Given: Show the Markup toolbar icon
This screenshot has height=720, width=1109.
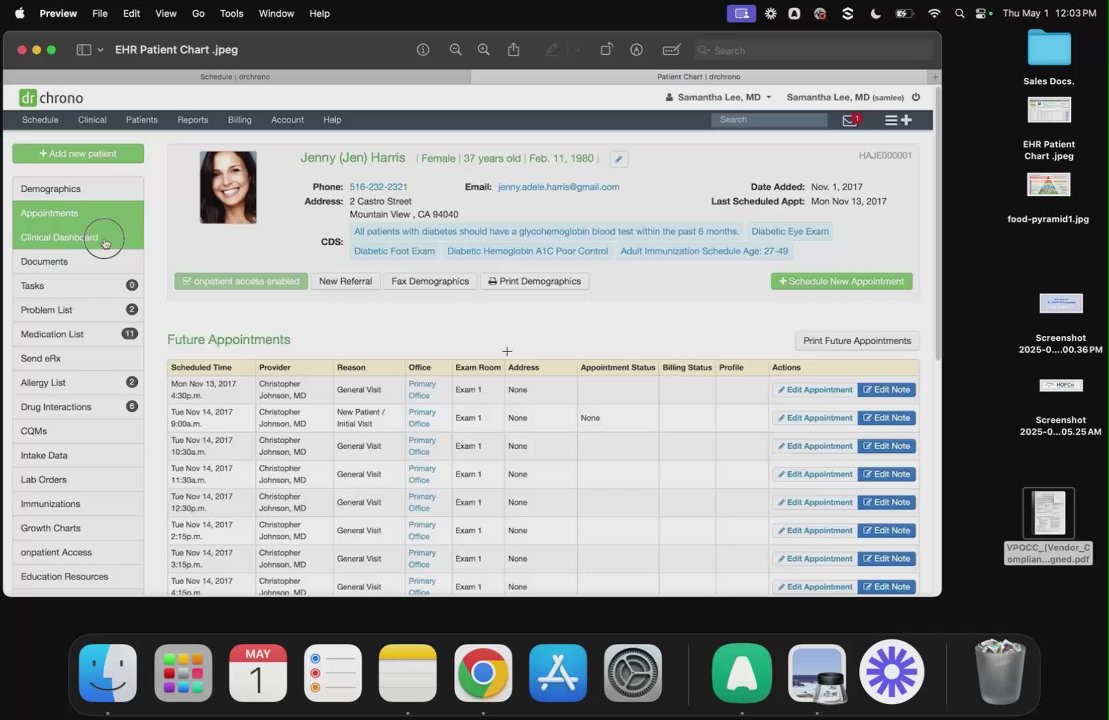Looking at the screenshot, I should 637,50.
